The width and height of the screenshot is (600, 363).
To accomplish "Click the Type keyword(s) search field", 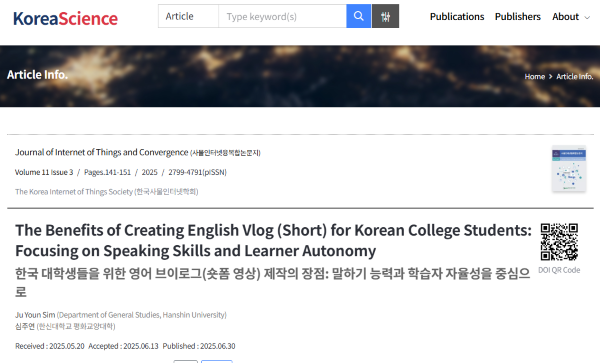I will [282, 16].
